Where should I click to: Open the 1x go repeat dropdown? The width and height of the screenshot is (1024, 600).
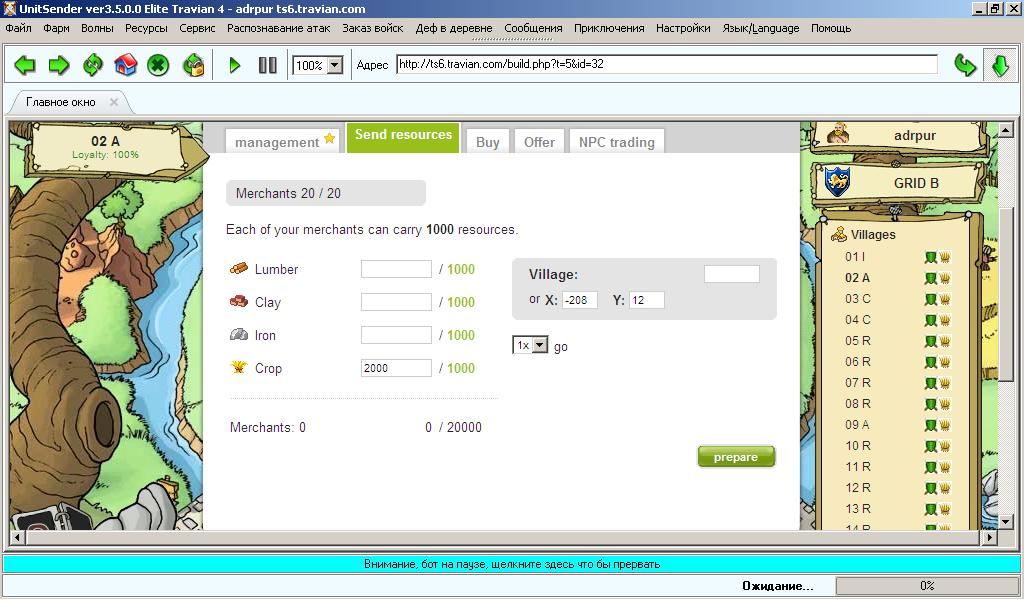point(530,345)
